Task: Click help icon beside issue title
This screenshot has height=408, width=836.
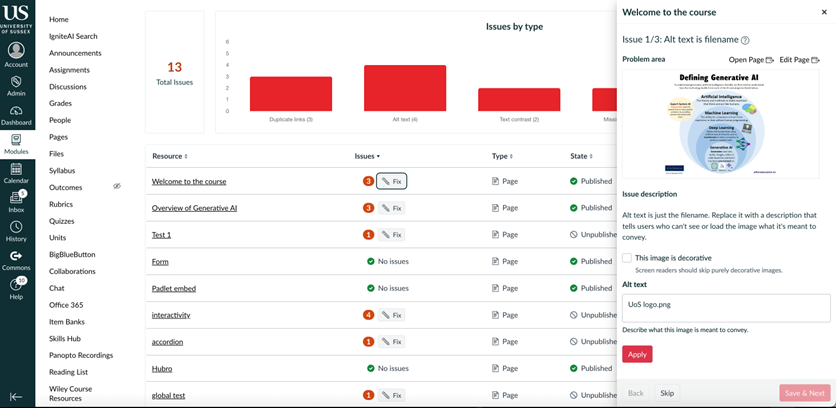Action: click(745, 40)
